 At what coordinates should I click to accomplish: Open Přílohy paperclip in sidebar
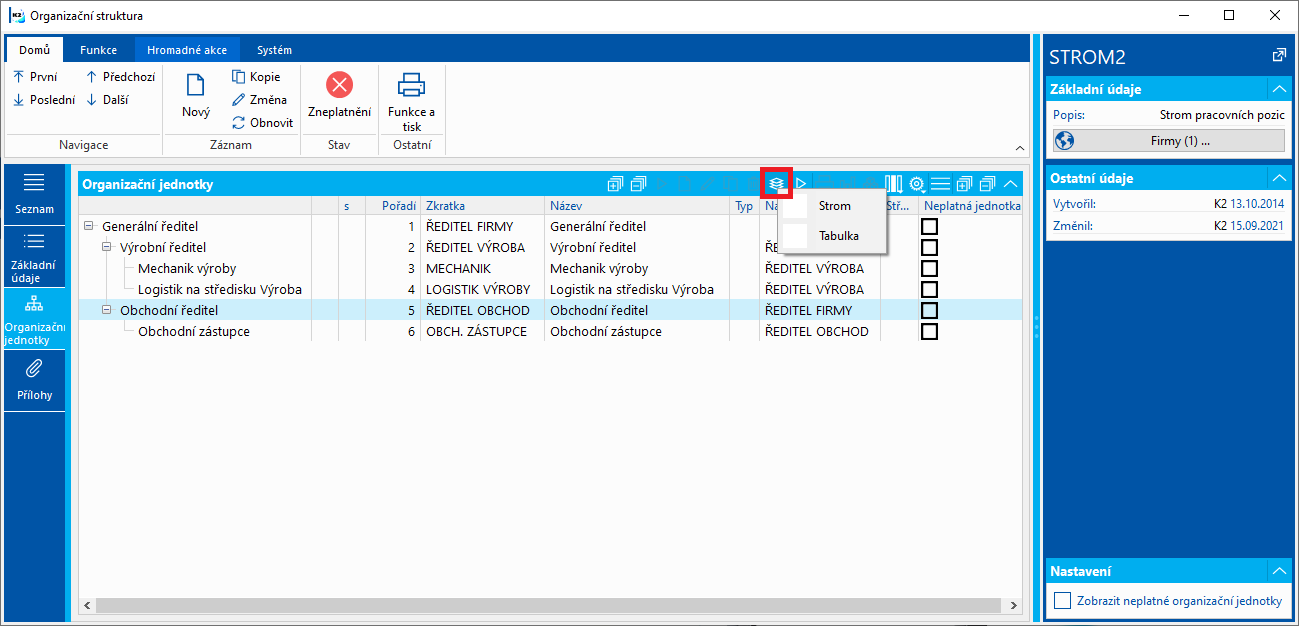point(34,380)
